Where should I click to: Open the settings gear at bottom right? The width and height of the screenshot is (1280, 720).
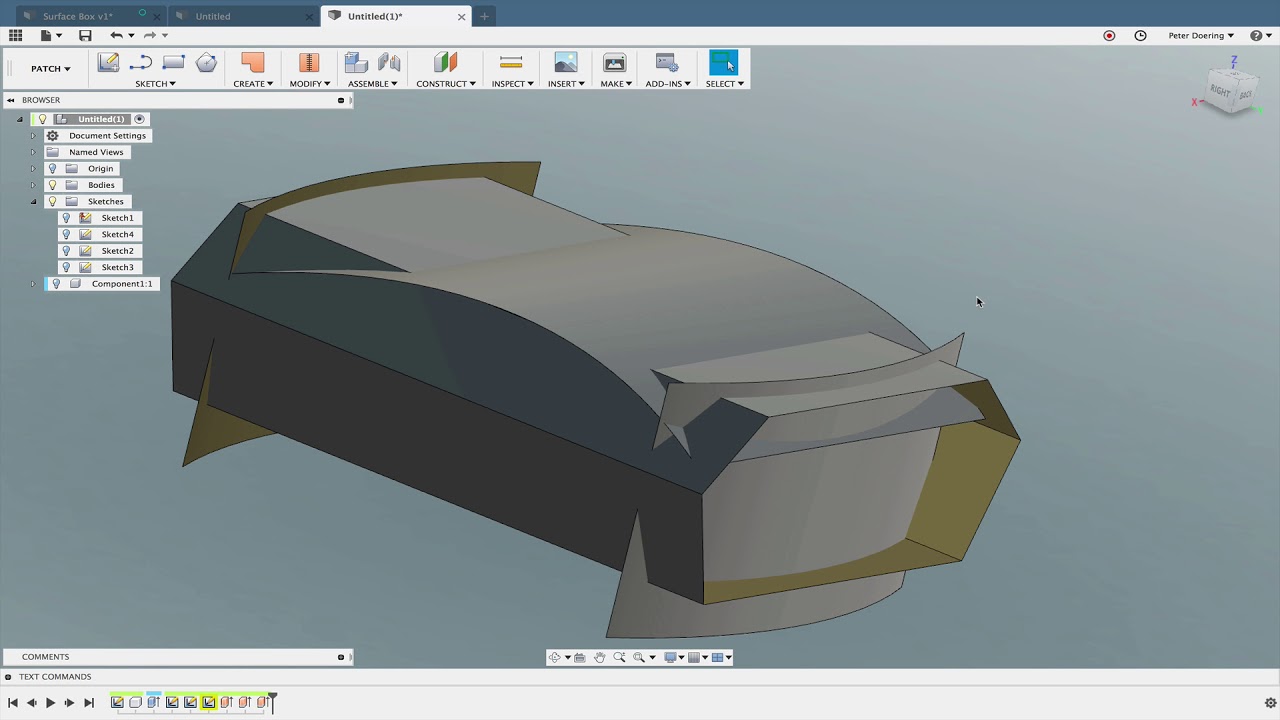click(1271, 703)
